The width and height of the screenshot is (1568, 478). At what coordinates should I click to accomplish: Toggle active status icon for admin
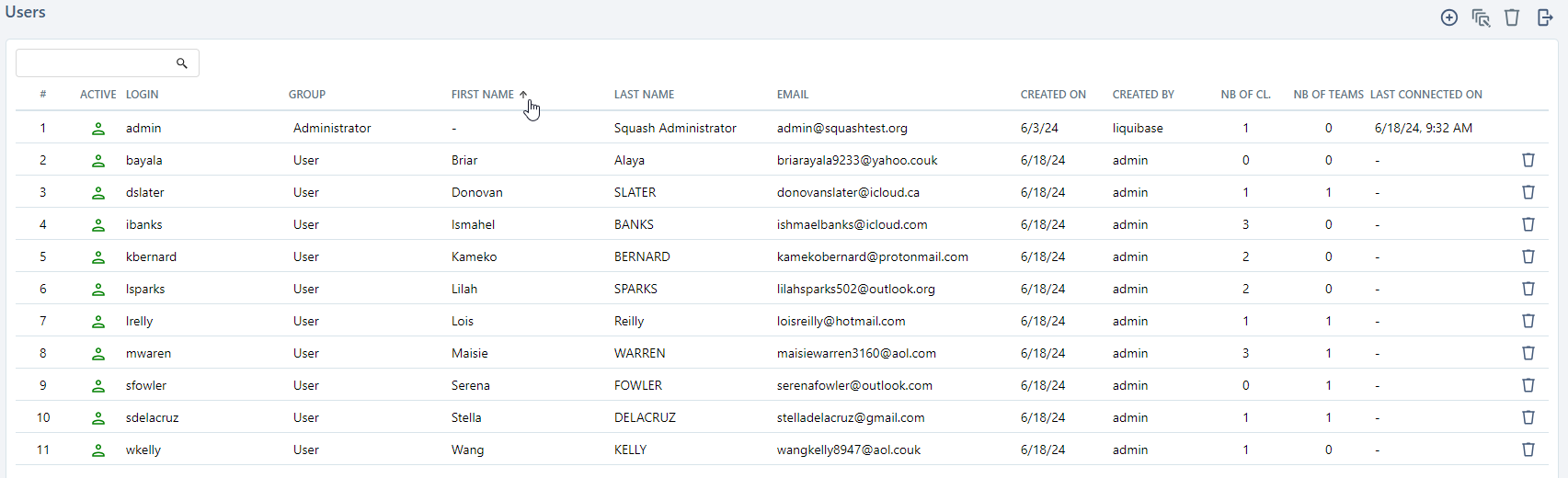coord(98,129)
